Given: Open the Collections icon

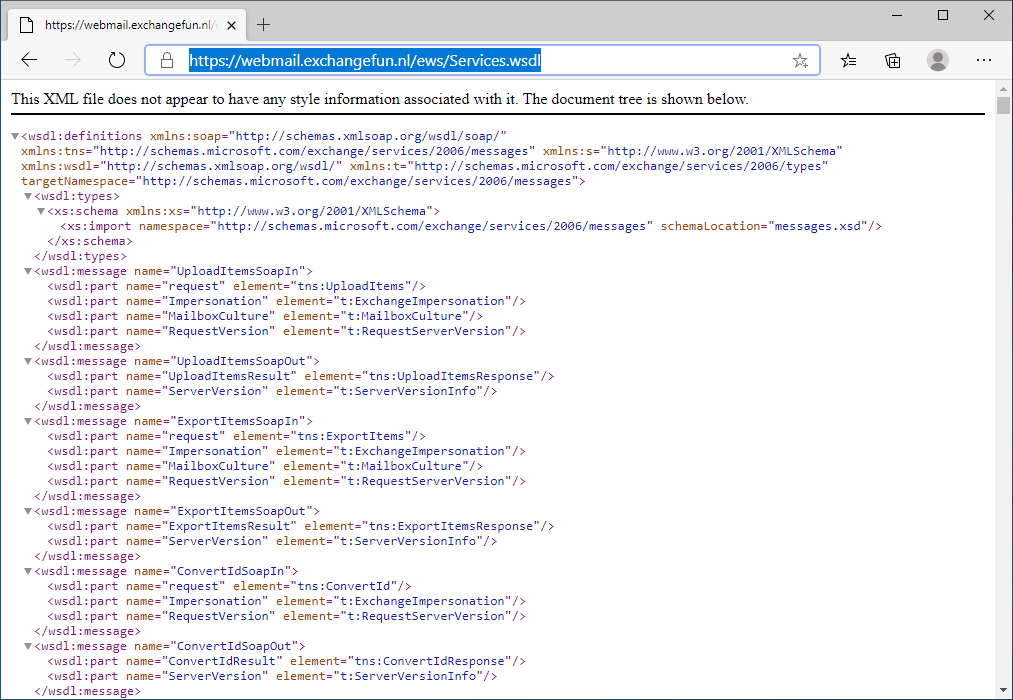Looking at the screenshot, I should [x=893, y=60].
